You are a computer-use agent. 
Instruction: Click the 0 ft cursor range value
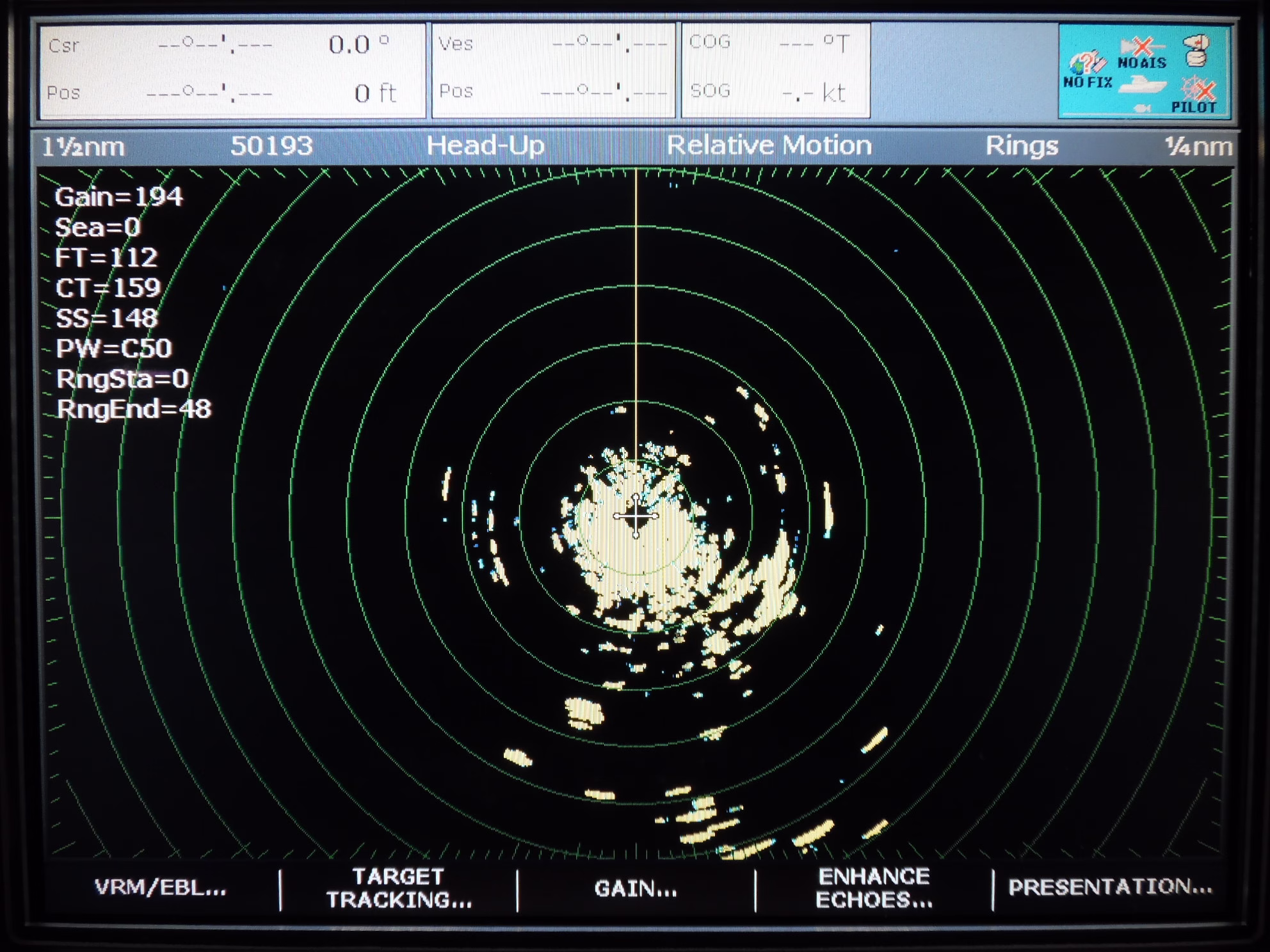[x=376, y=93]
